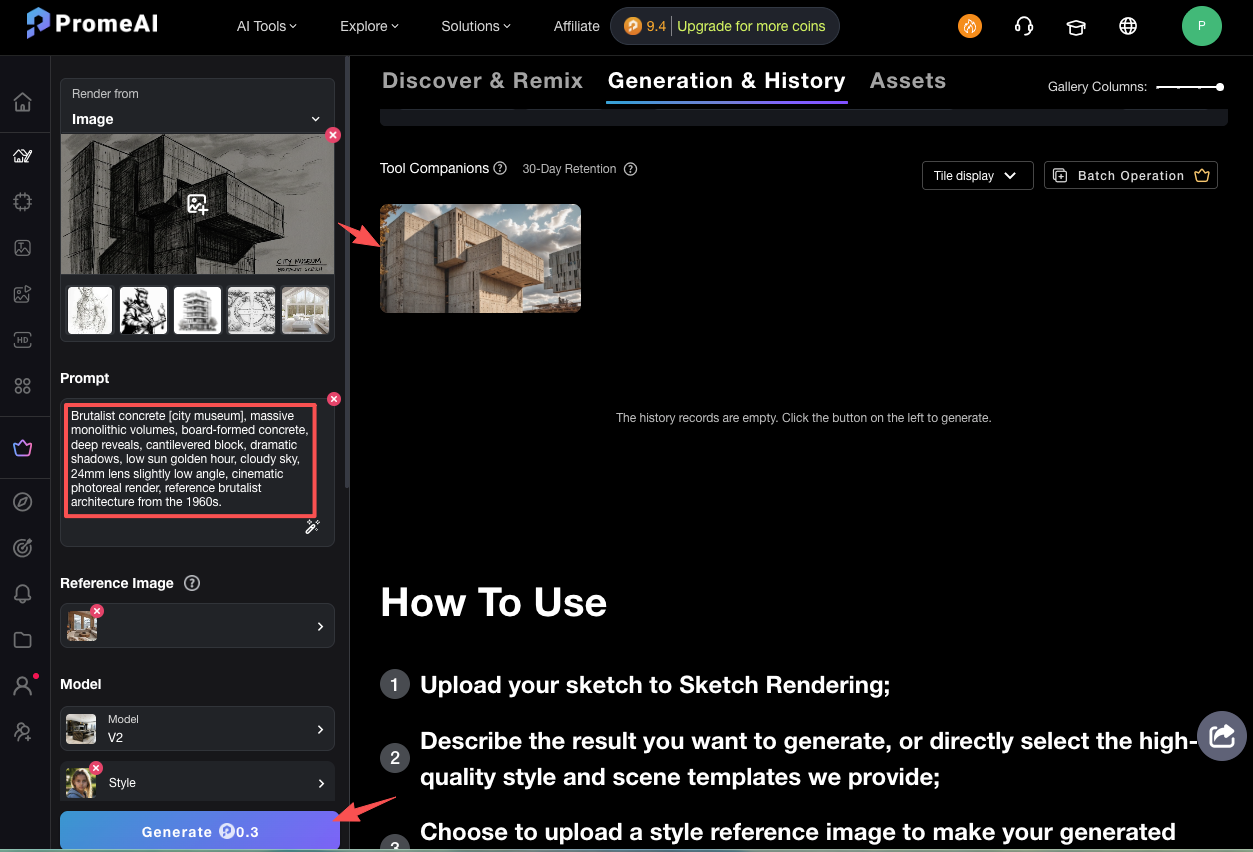
Task: Open the Sketch Rendering house-pencil icon
Action: (x=22, y=155)
